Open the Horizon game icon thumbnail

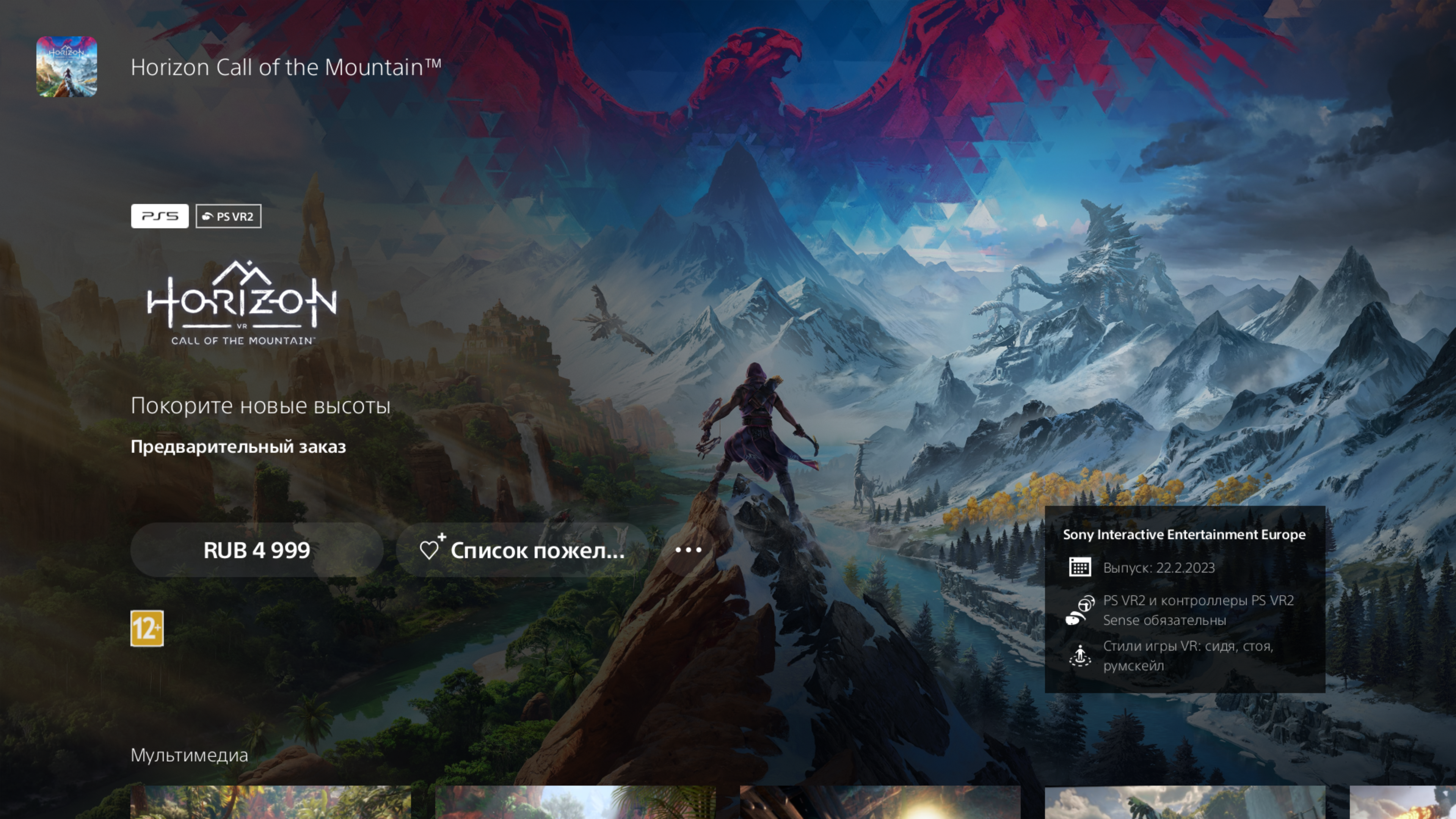pyautogui.click(x=67, y=67)
